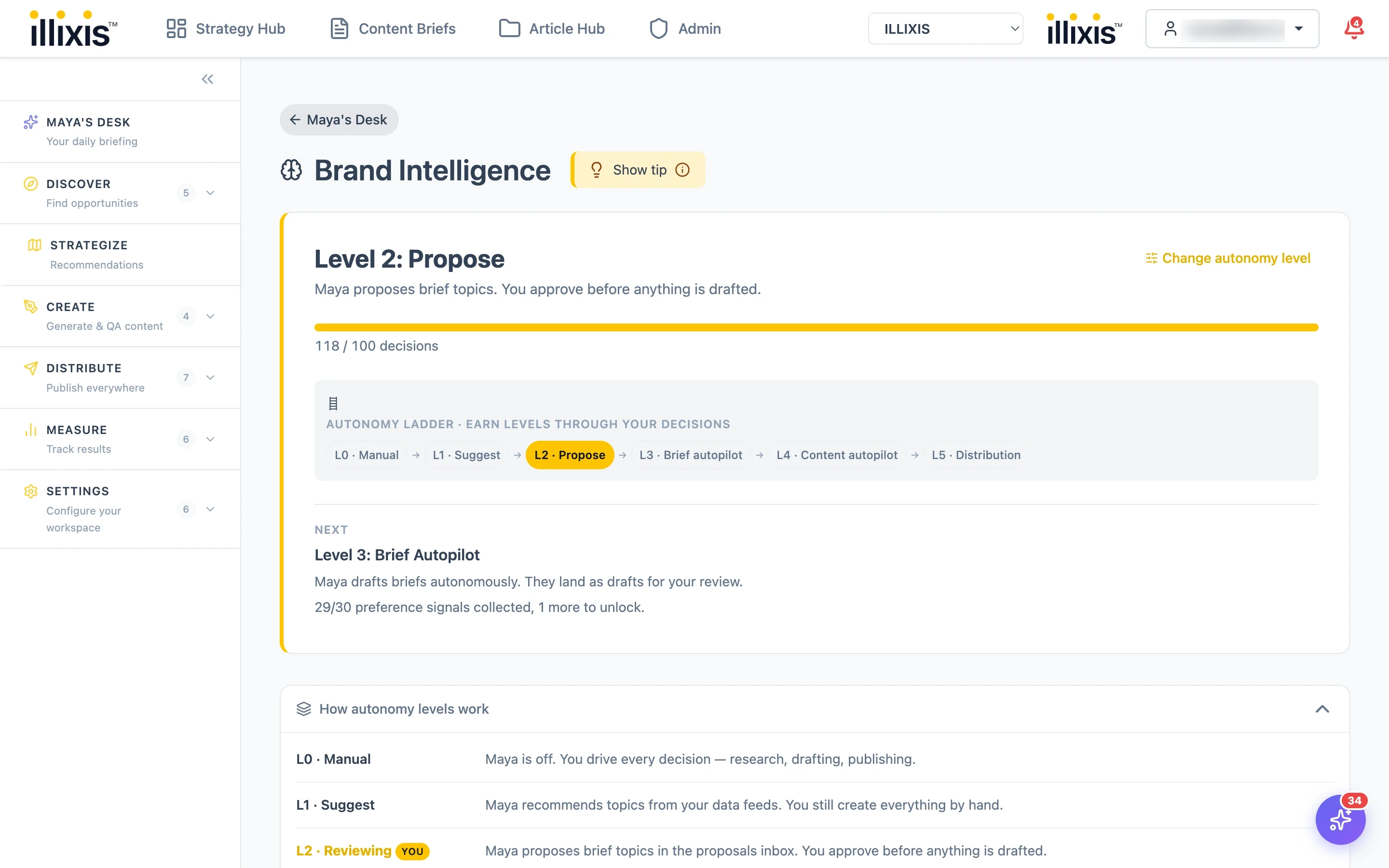Click the Create count badge 4
Screen dimensions: 1389x868
coord(186,316)
